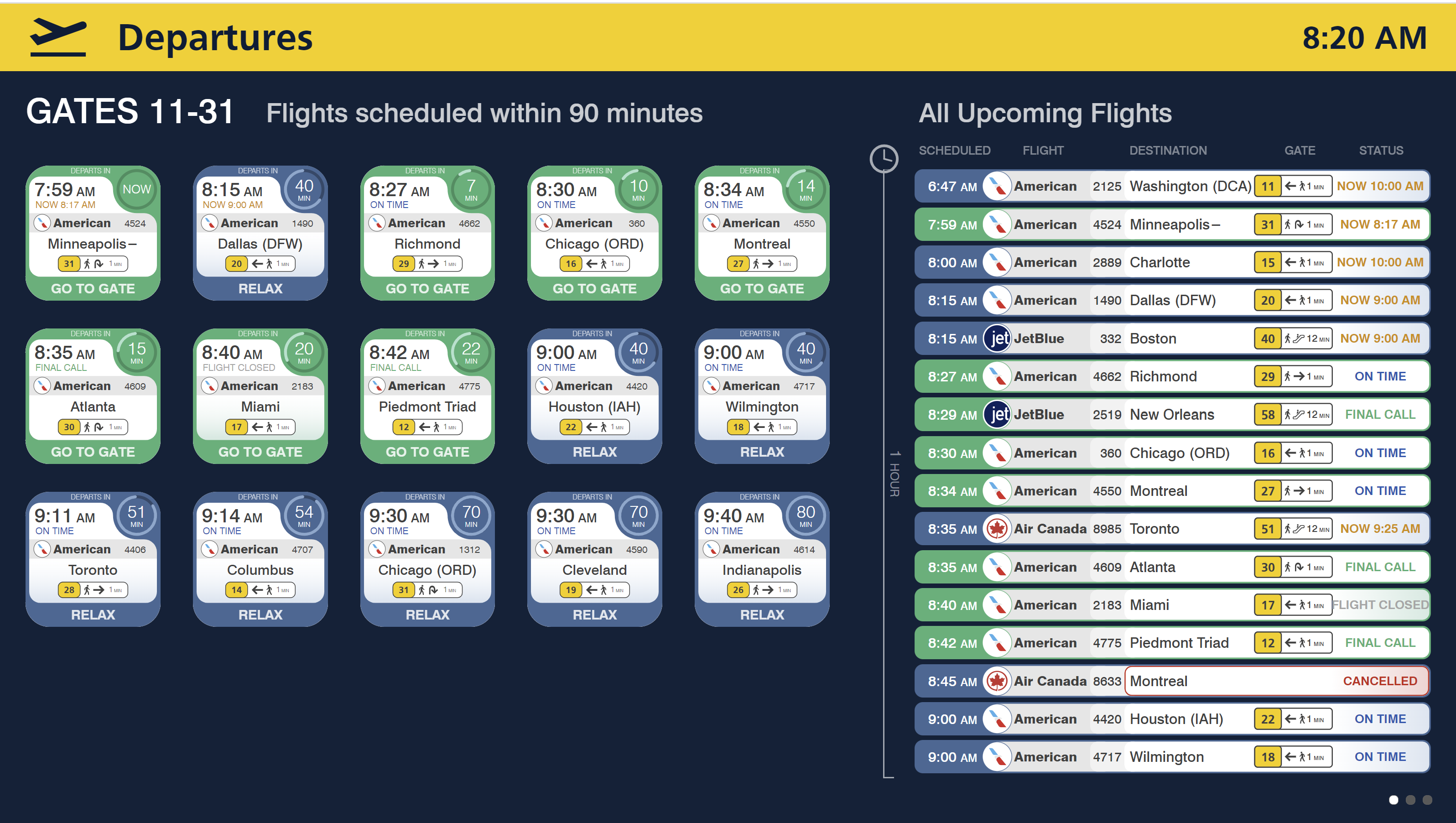Select the third pagination dot

pos(1427,800)
